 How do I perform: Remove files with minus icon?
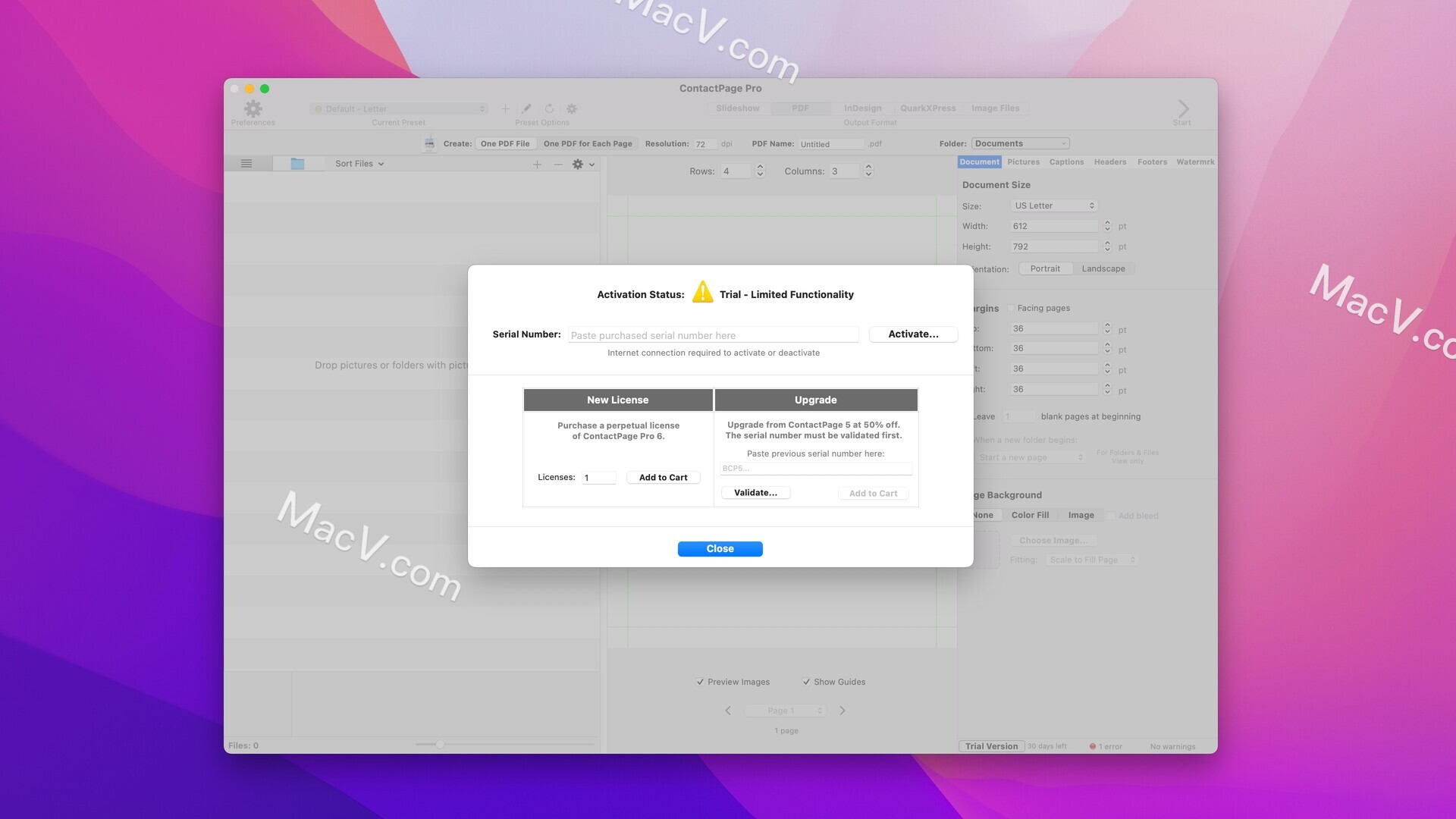(558, 164)
